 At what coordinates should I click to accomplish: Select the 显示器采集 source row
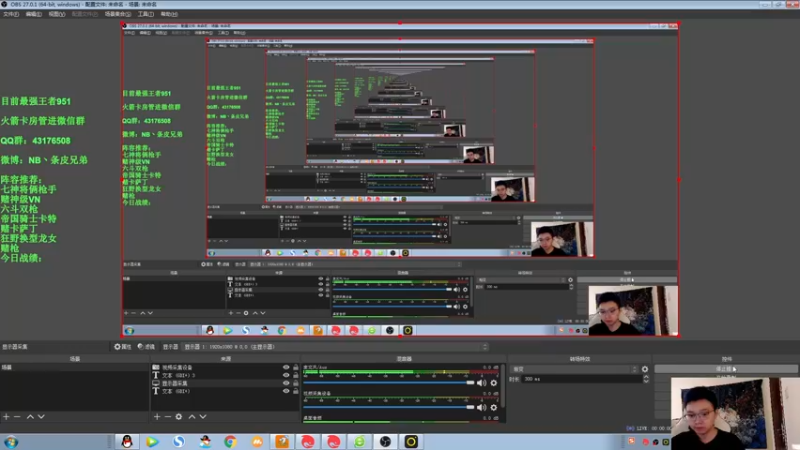click(x=226, y=383)
